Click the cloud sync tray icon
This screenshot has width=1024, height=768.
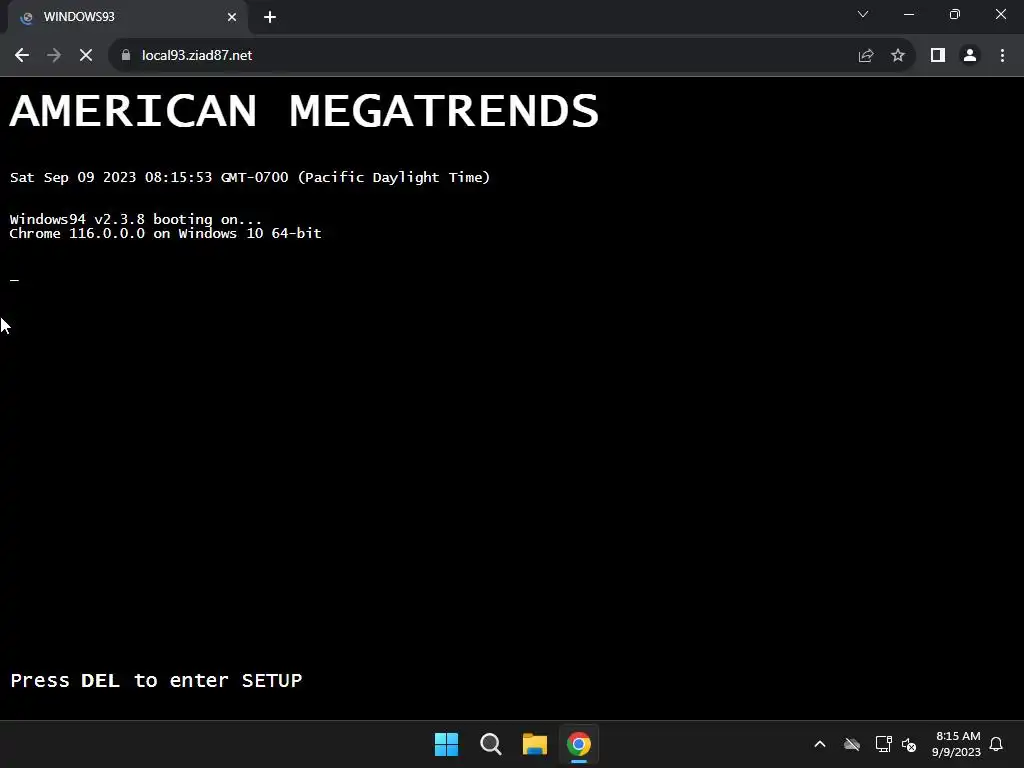click(x=852, y=744)
